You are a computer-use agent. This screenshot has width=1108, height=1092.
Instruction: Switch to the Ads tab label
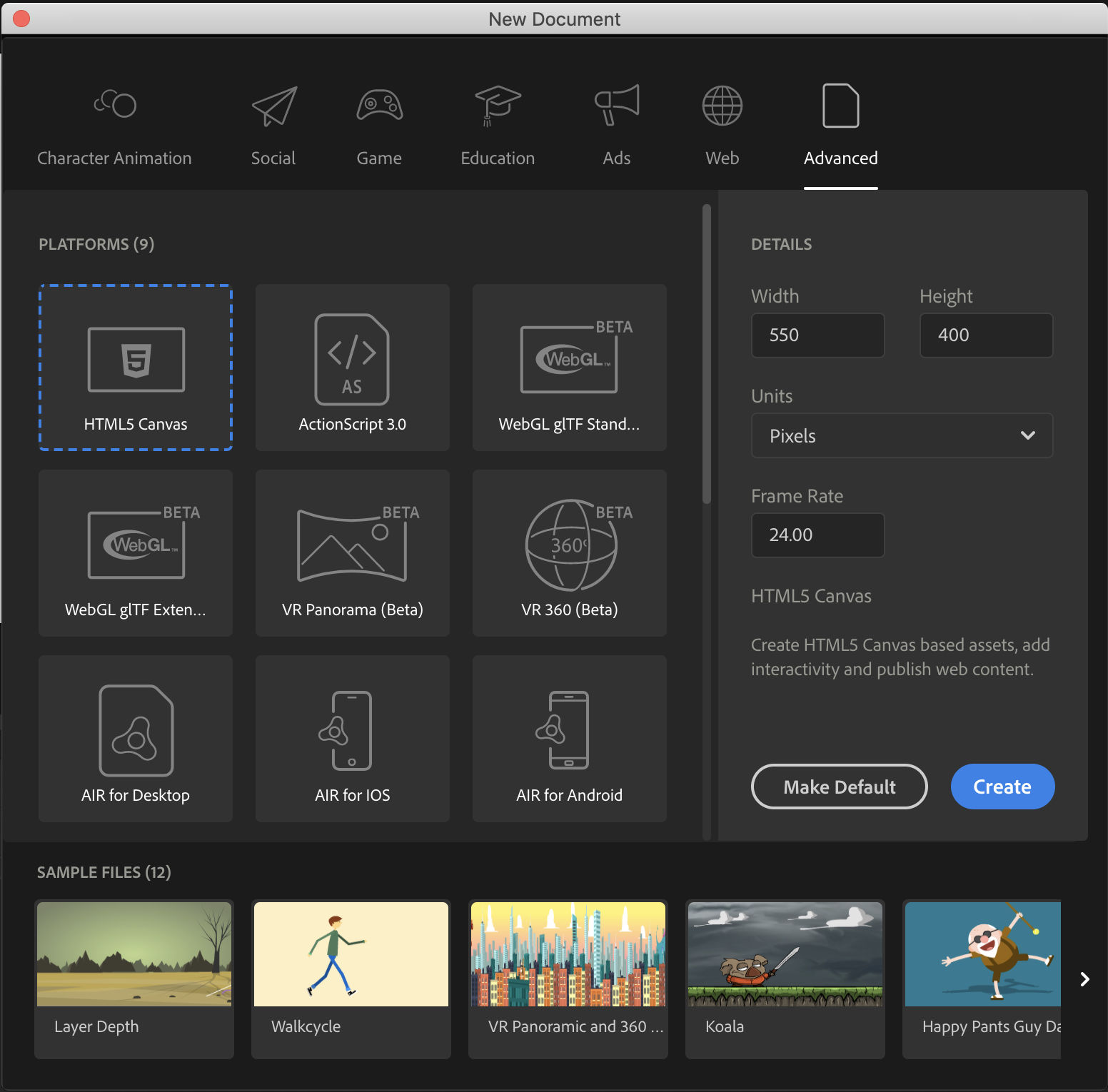(x=617, y=158)
